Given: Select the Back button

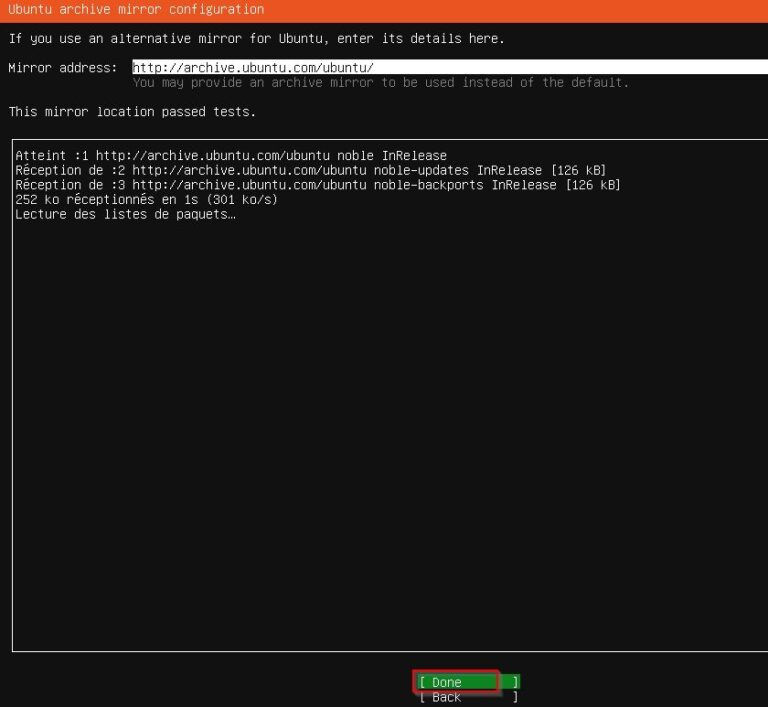Looking at the screenshot, I should click(x=469, y=697).
